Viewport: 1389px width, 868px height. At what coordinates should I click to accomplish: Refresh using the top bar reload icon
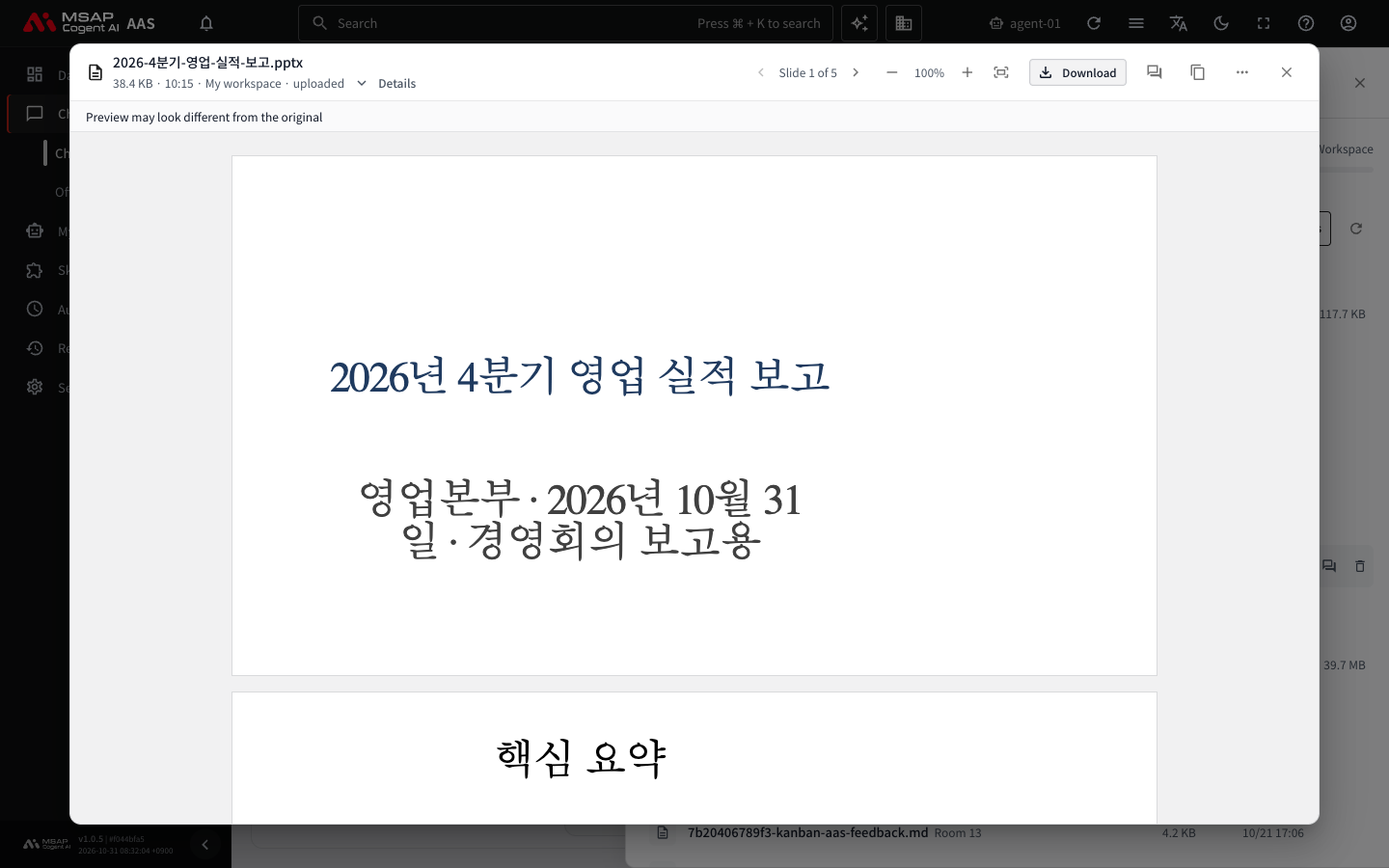click(x=1094, y=23)
